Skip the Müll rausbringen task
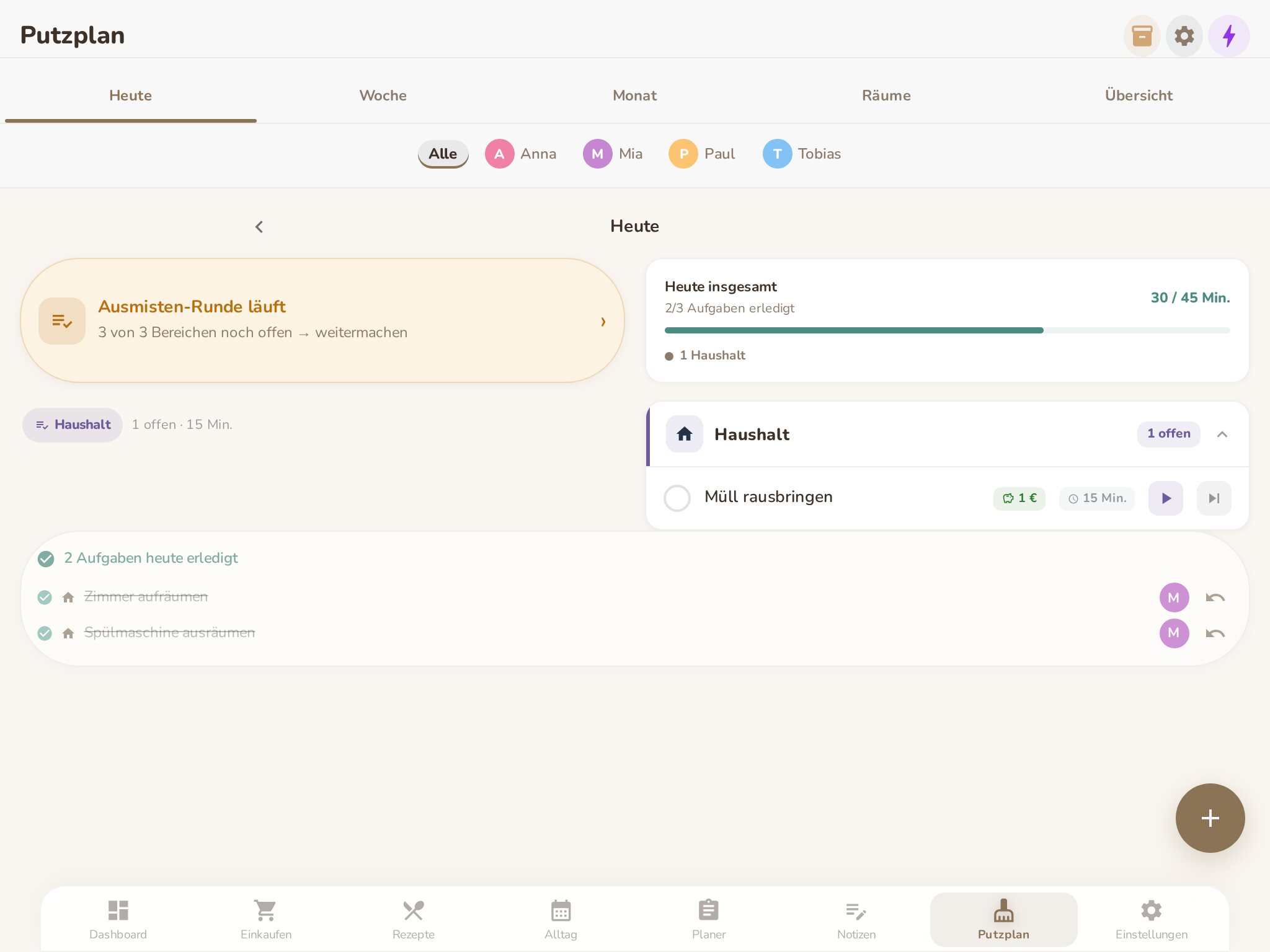 coord(1214,498)
